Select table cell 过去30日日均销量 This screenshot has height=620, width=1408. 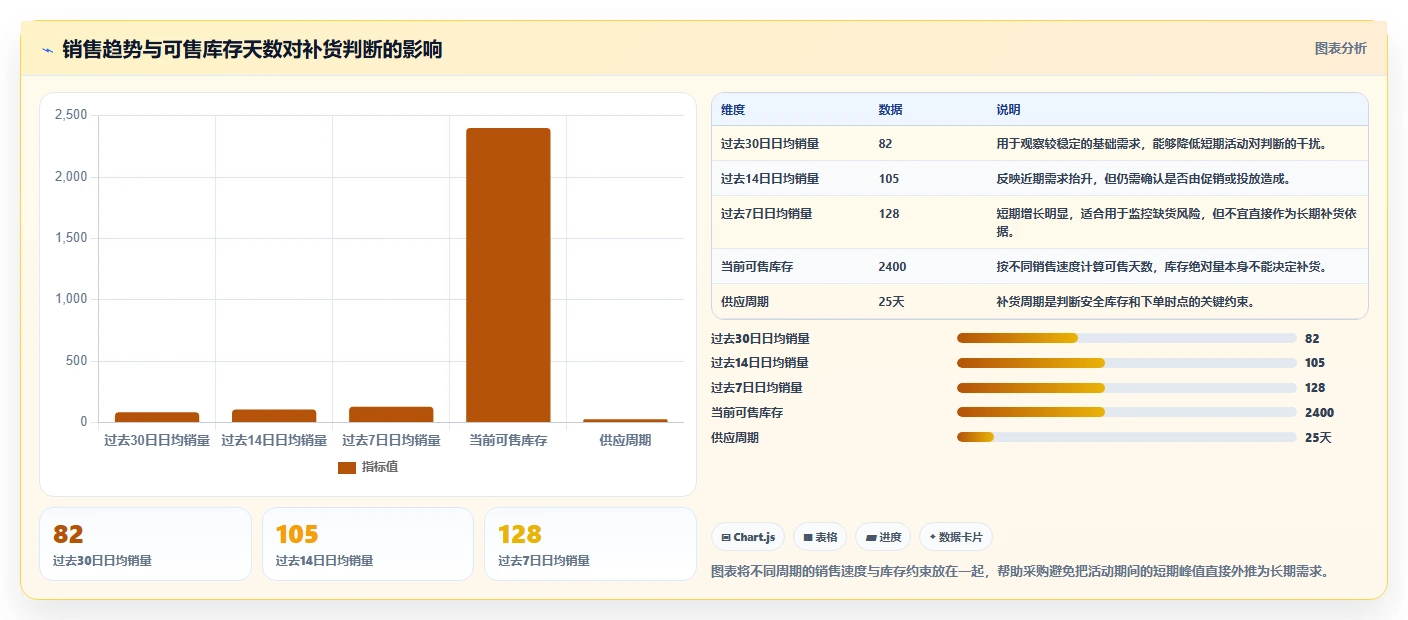(770, 143)
